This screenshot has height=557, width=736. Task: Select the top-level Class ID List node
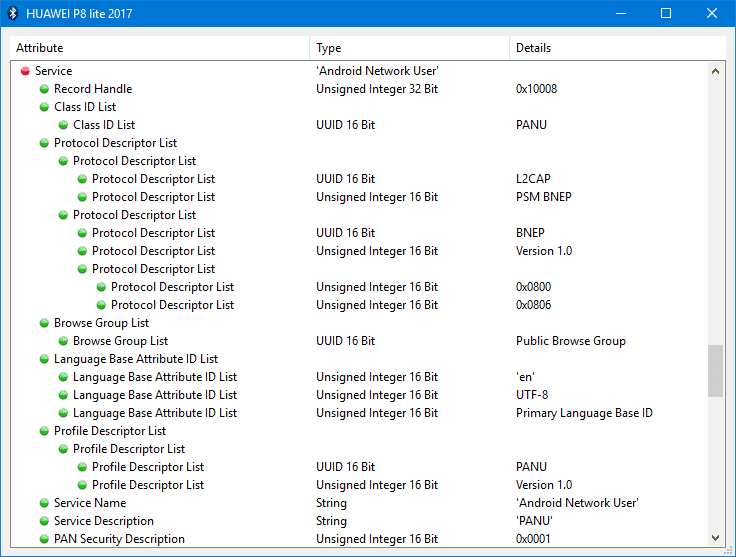(85, 107)
